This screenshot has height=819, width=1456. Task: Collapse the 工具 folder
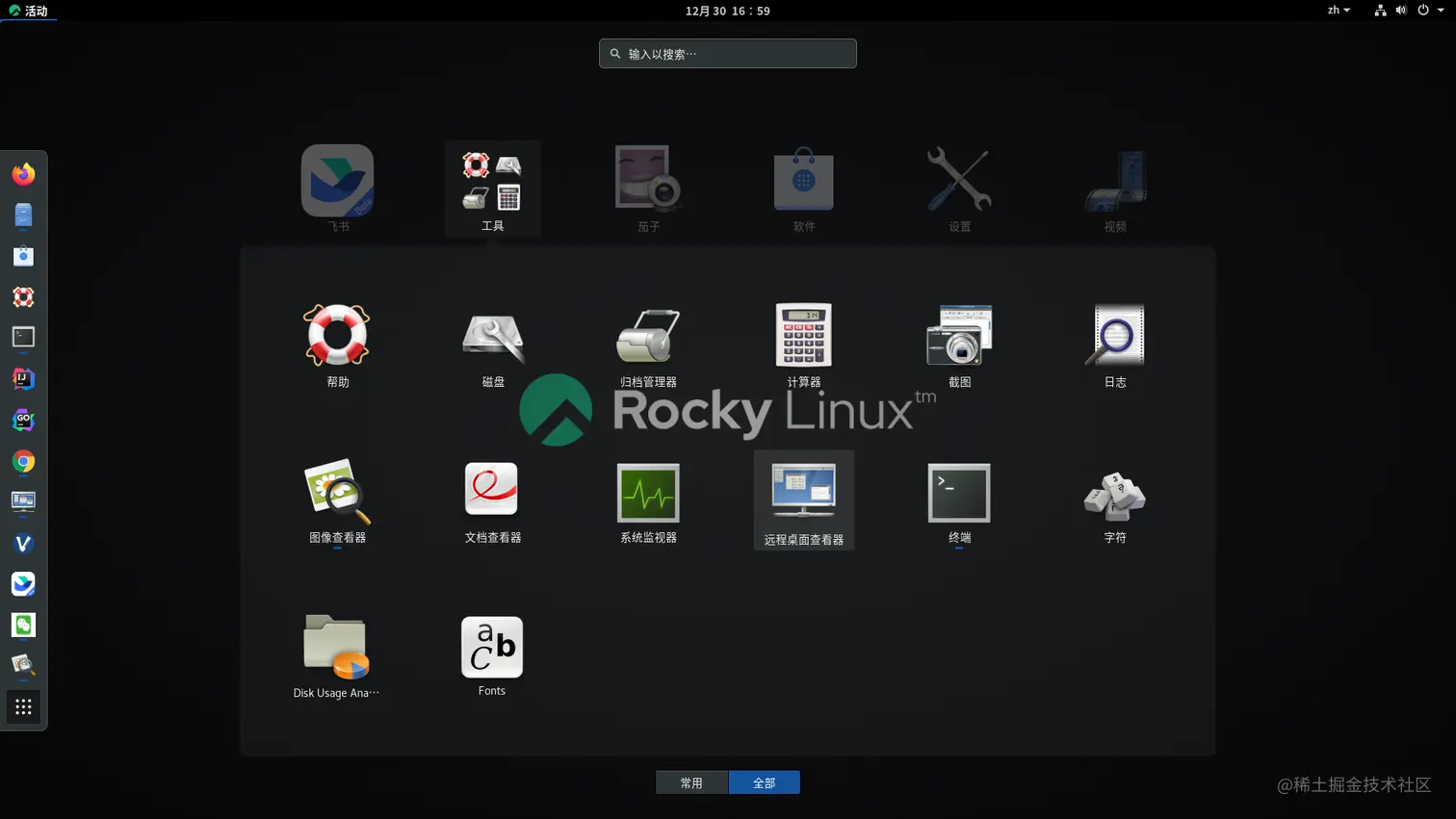click(492, 189)
